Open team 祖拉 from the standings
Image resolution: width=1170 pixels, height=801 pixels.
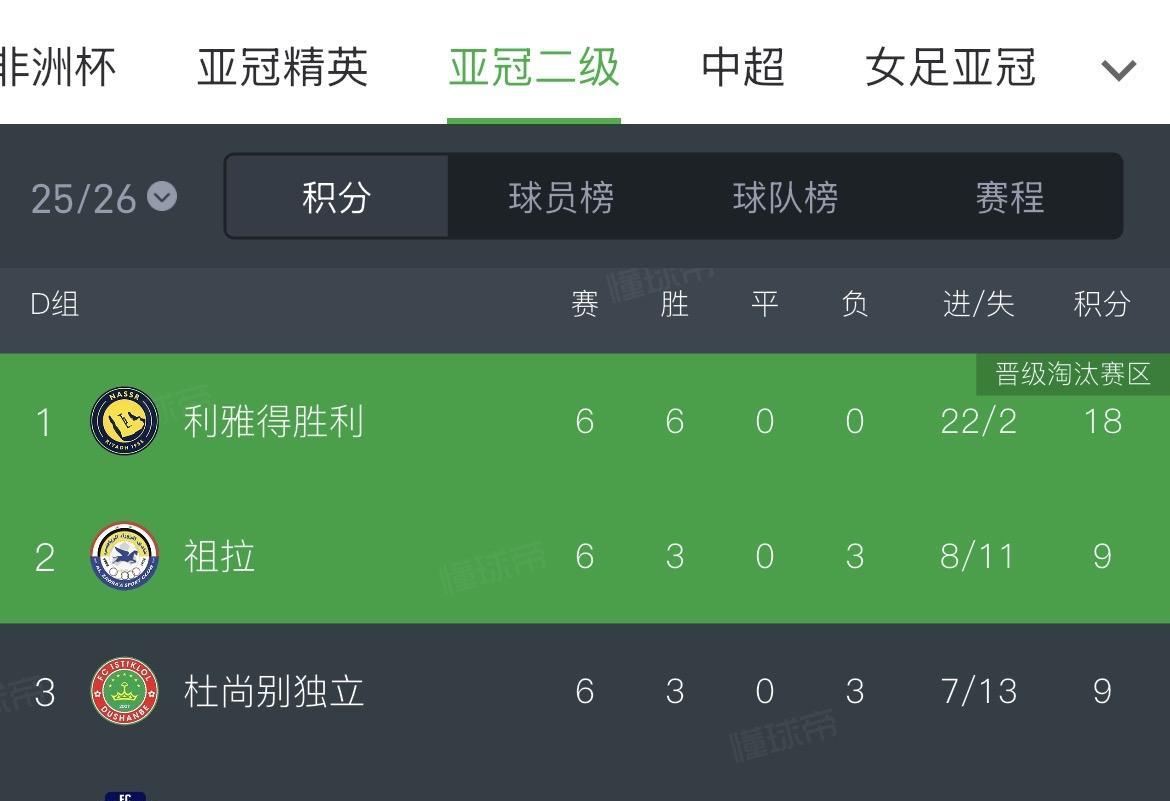(x=219, y=556)
